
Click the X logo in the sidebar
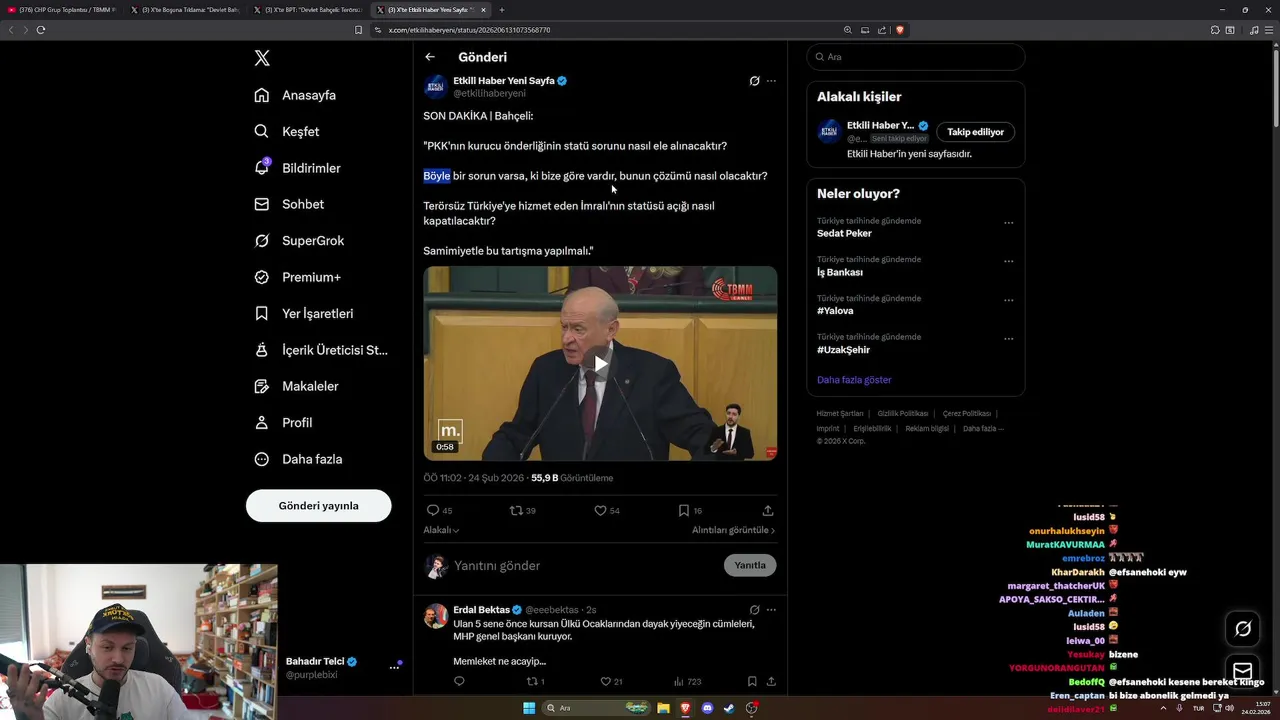[x=262, y=58]
